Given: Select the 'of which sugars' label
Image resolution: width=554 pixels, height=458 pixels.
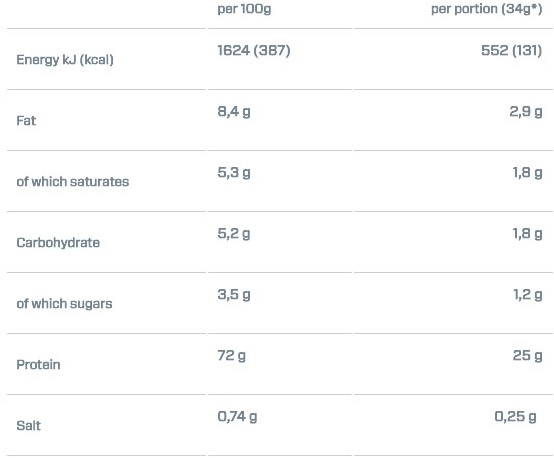Looking at the screenshot, I should 64,304.
